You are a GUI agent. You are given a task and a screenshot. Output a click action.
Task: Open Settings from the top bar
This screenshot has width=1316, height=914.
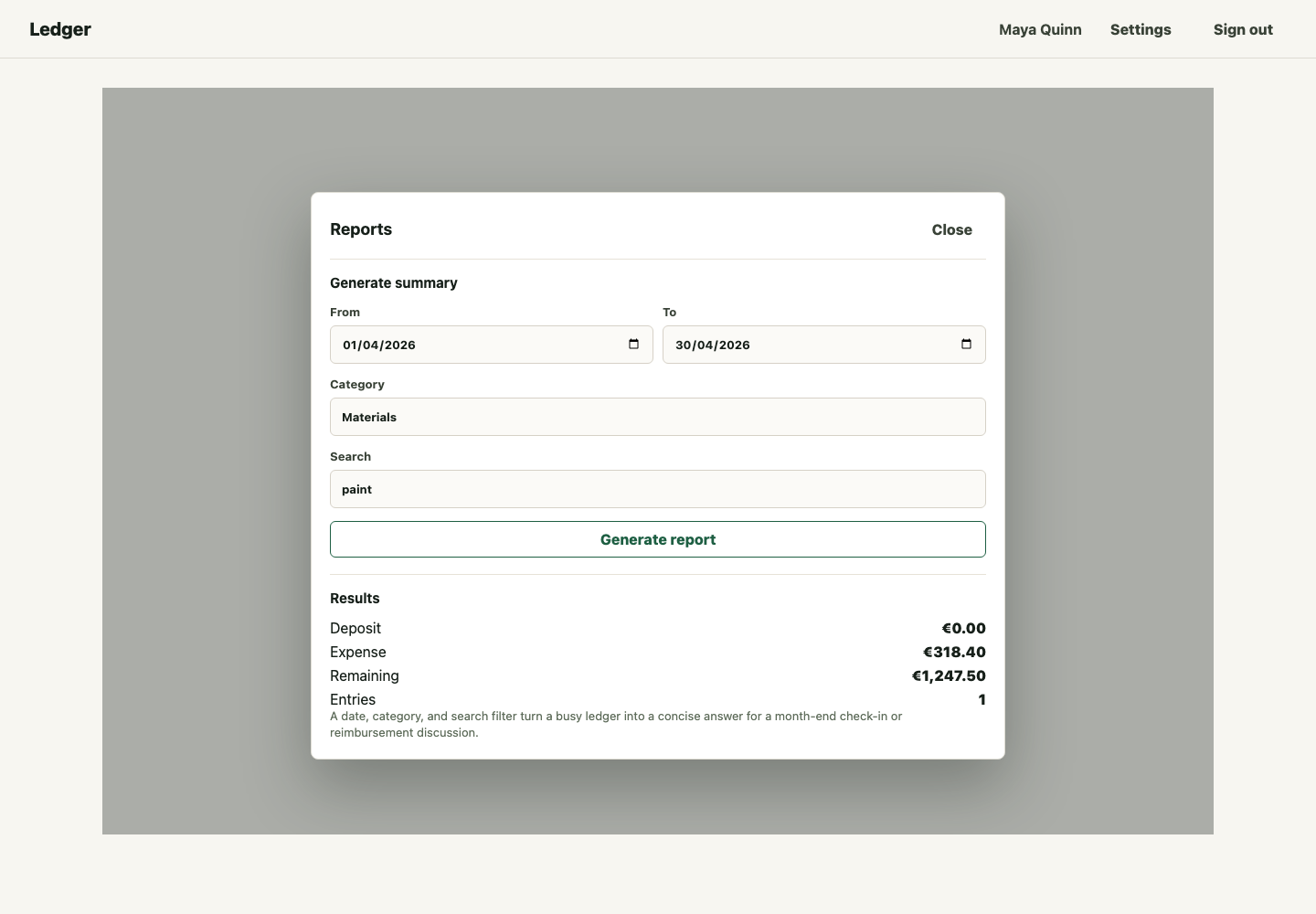click(1140, 29)
